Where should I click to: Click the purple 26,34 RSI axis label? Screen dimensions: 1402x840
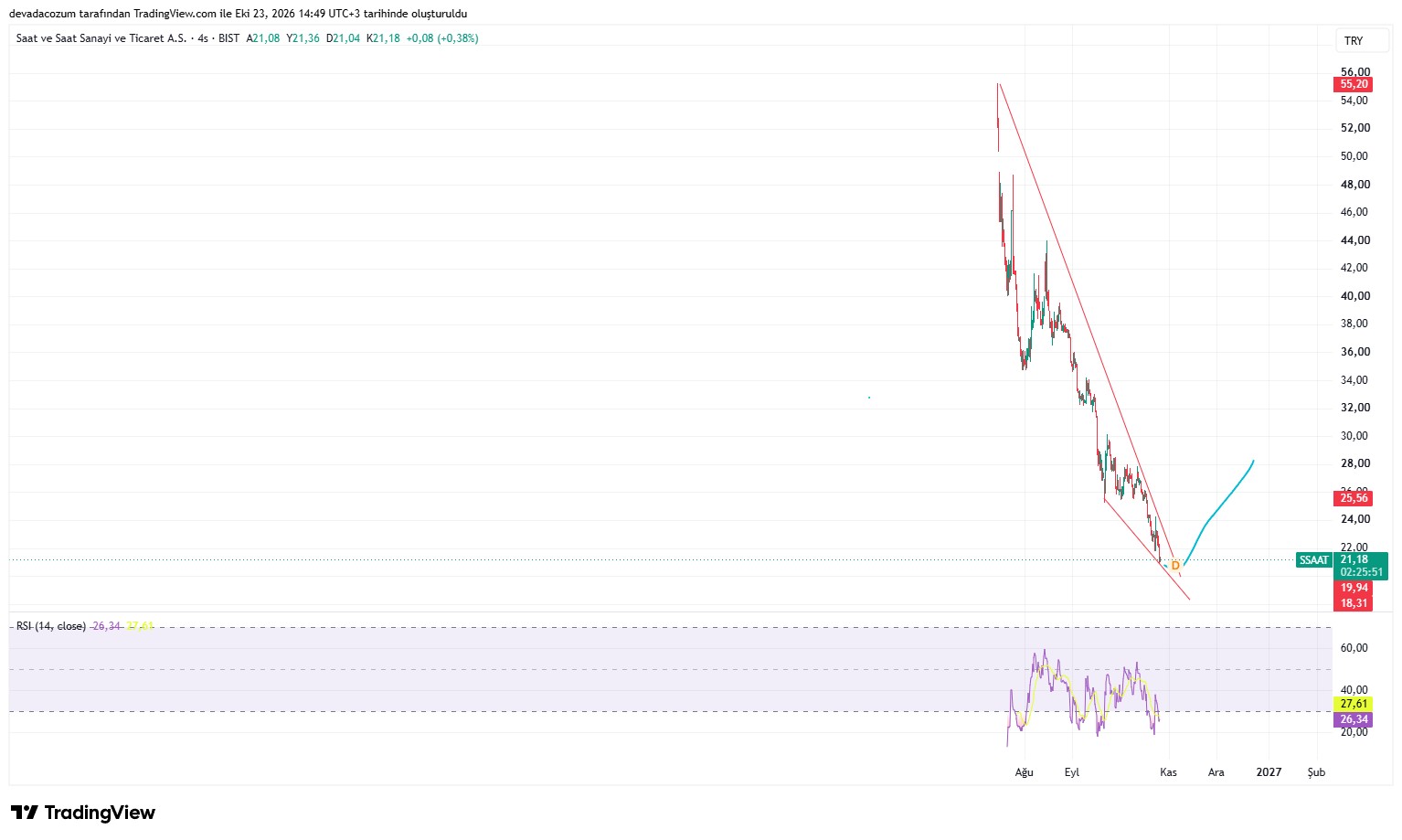[1354, 719]
